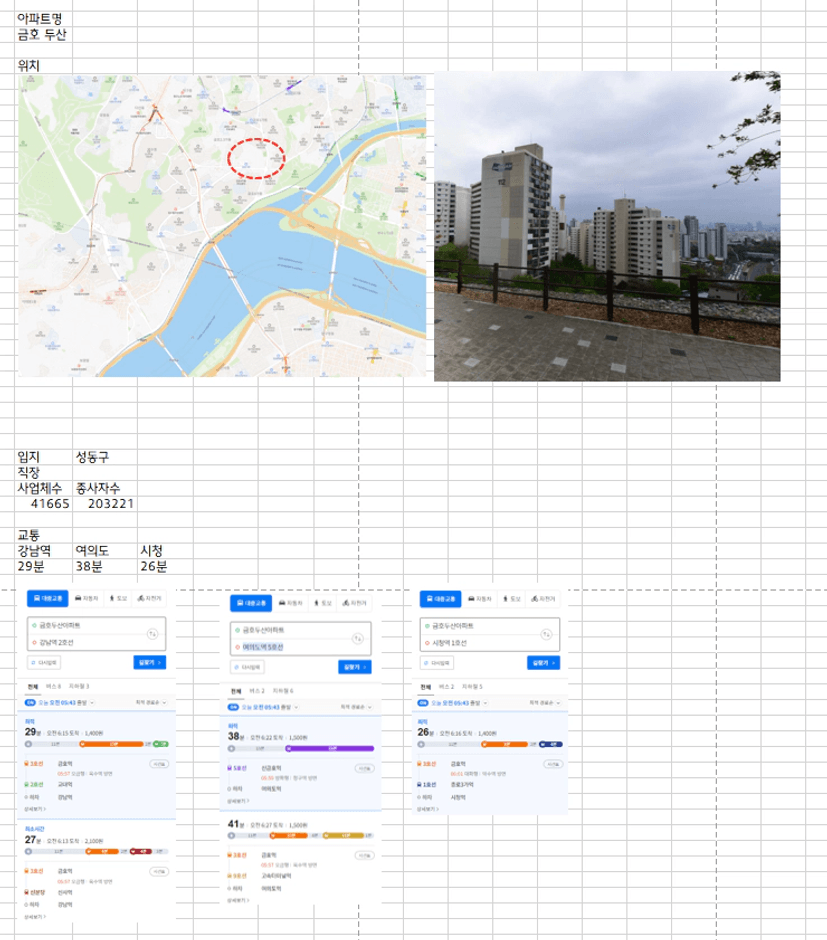827x940 pixels.
Task: Click 시간표 button on the 38분 route
Action: coord(364,768)
